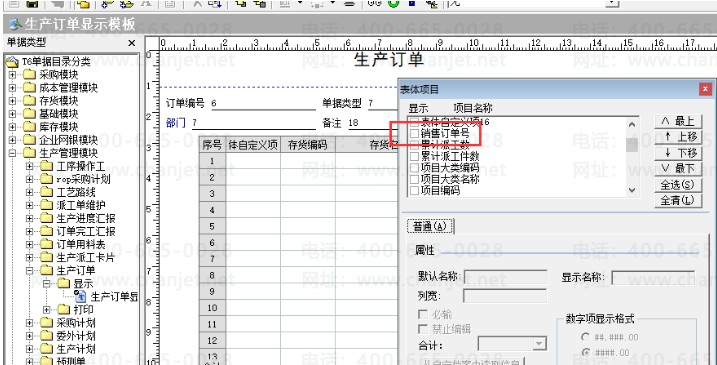Close the 单据类型 side panel
717x365 pixels.
coord(132,43)
